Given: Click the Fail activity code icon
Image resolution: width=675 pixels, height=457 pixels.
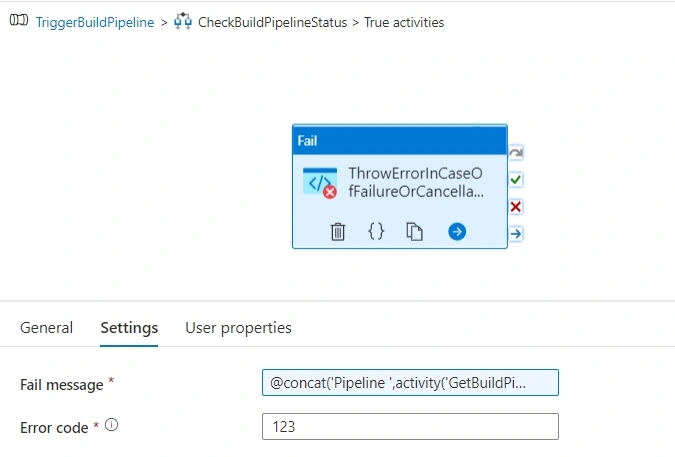Looking at the screenshot, I should point(320,183).
